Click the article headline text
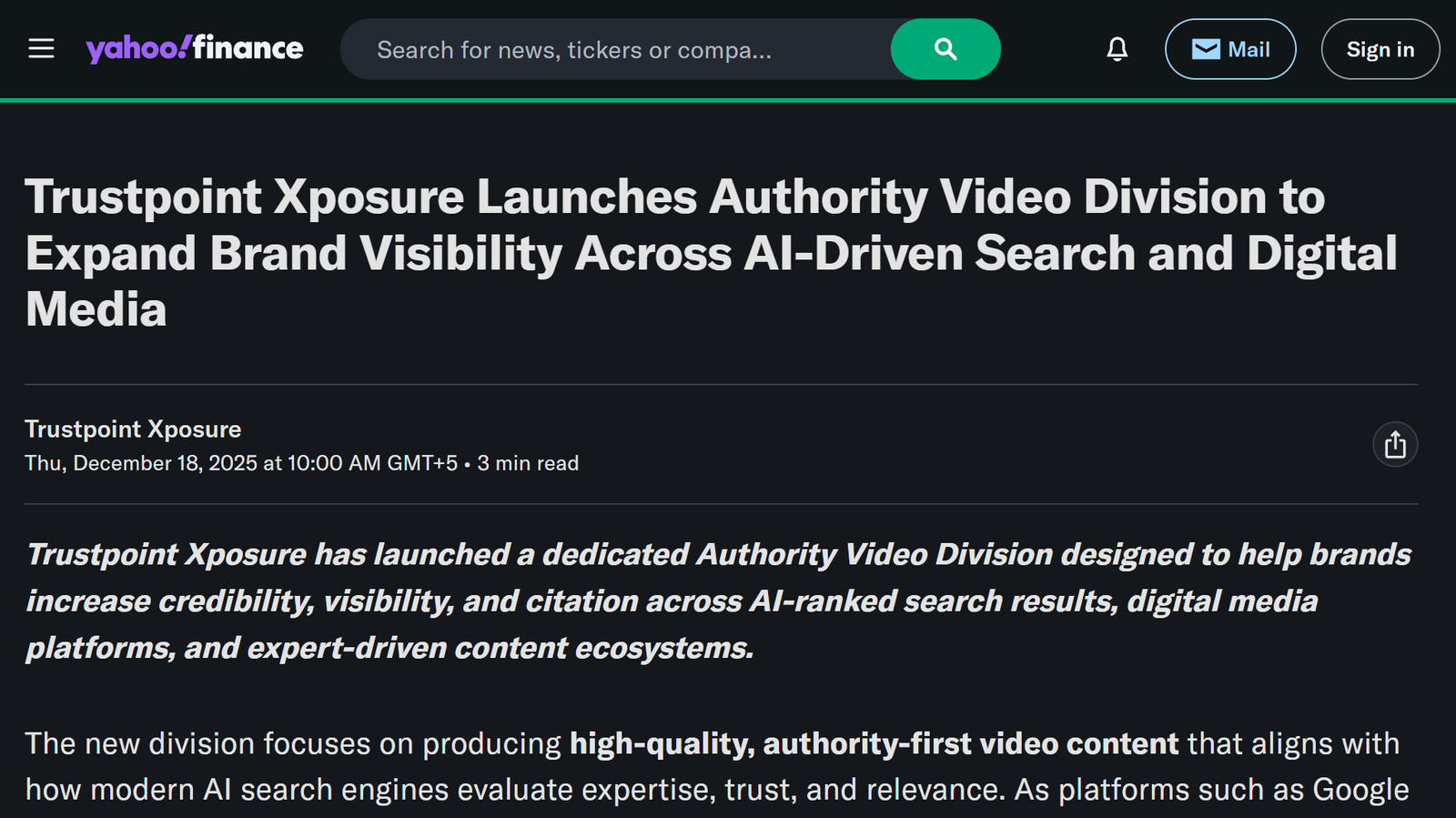This screenshot has width=1456, height=818. [712, 253]
